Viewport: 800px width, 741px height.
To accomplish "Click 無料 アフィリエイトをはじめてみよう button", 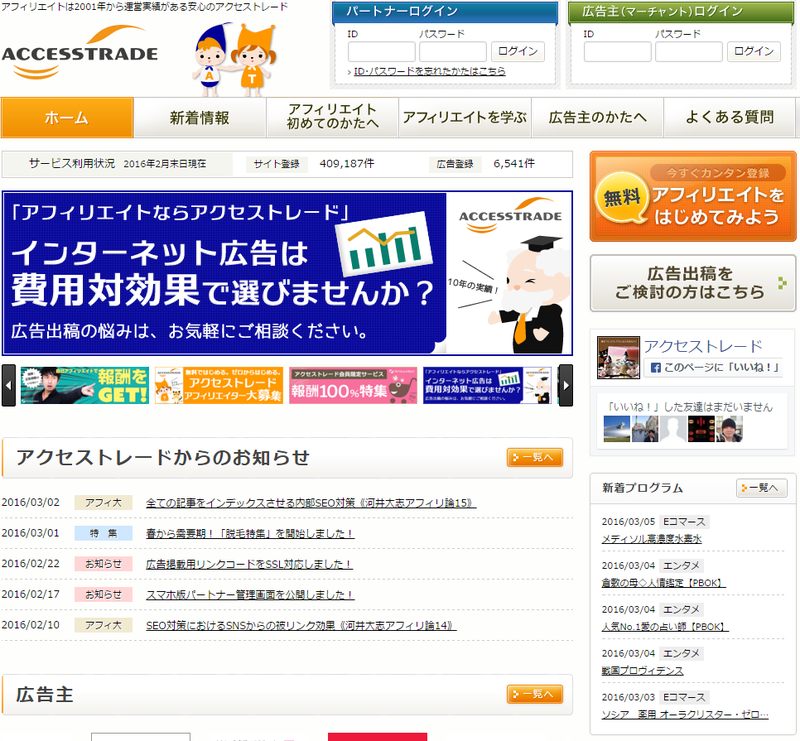I will (x=693, y=196).
